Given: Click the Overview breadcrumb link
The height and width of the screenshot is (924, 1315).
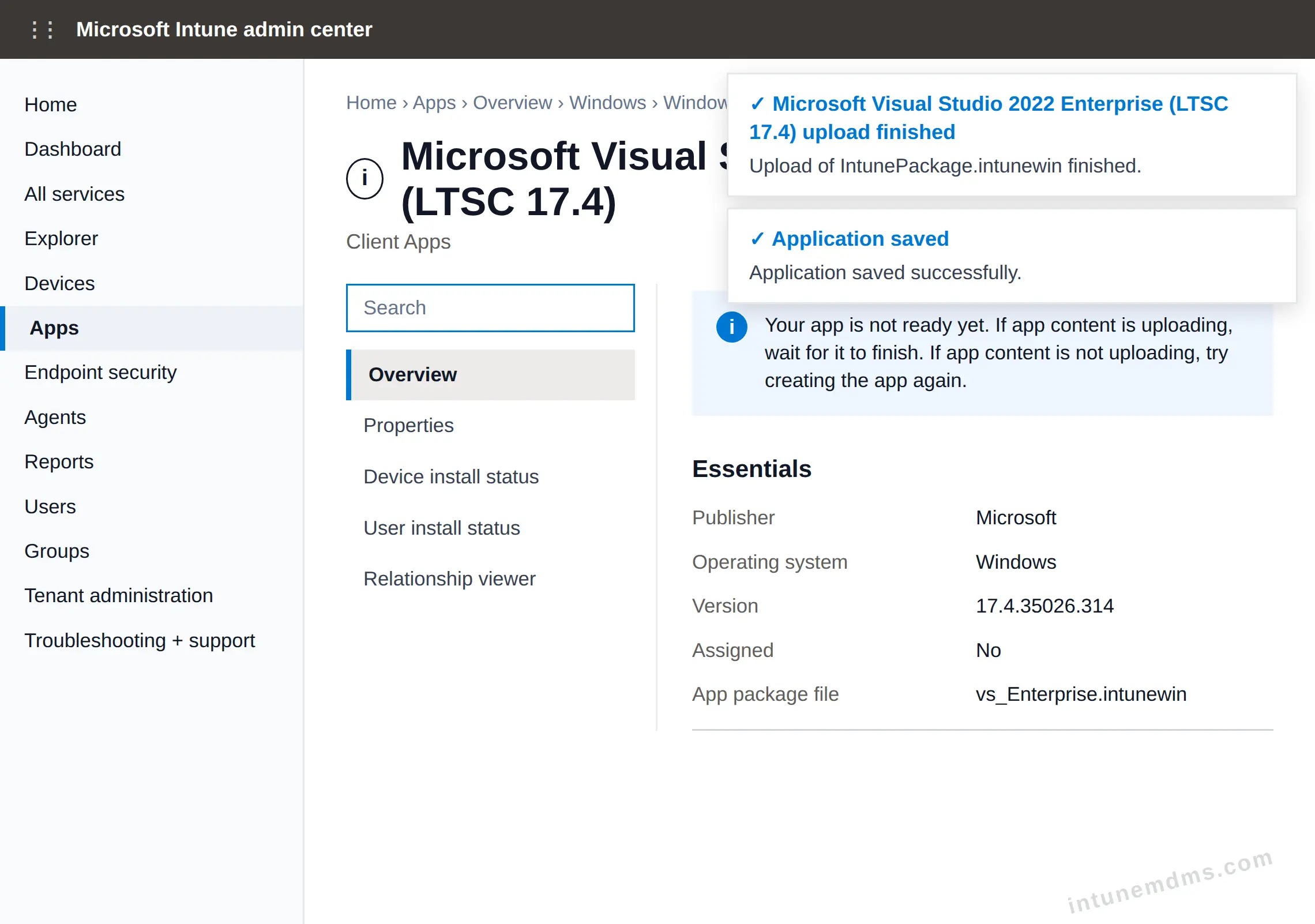Looking at the screenshot, I should coord(512,102).
